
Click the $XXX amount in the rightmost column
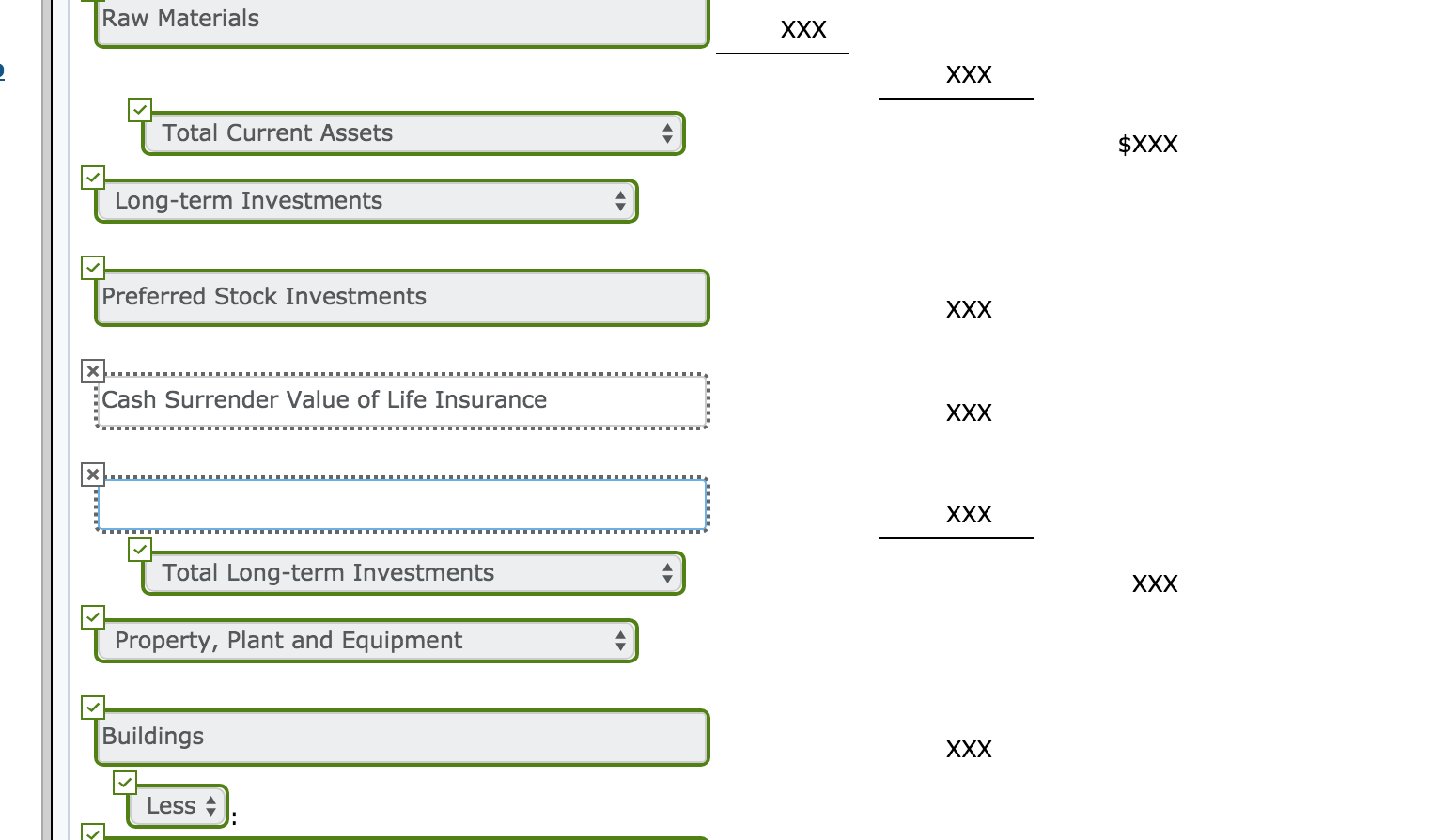(x=1147, y=144)
